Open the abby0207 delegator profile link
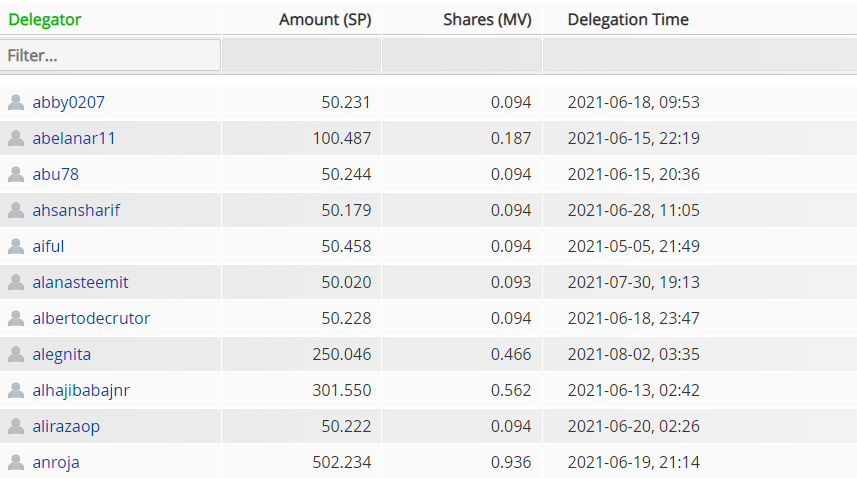Viewport: 857px width, 478px height. tap(68, 102)
